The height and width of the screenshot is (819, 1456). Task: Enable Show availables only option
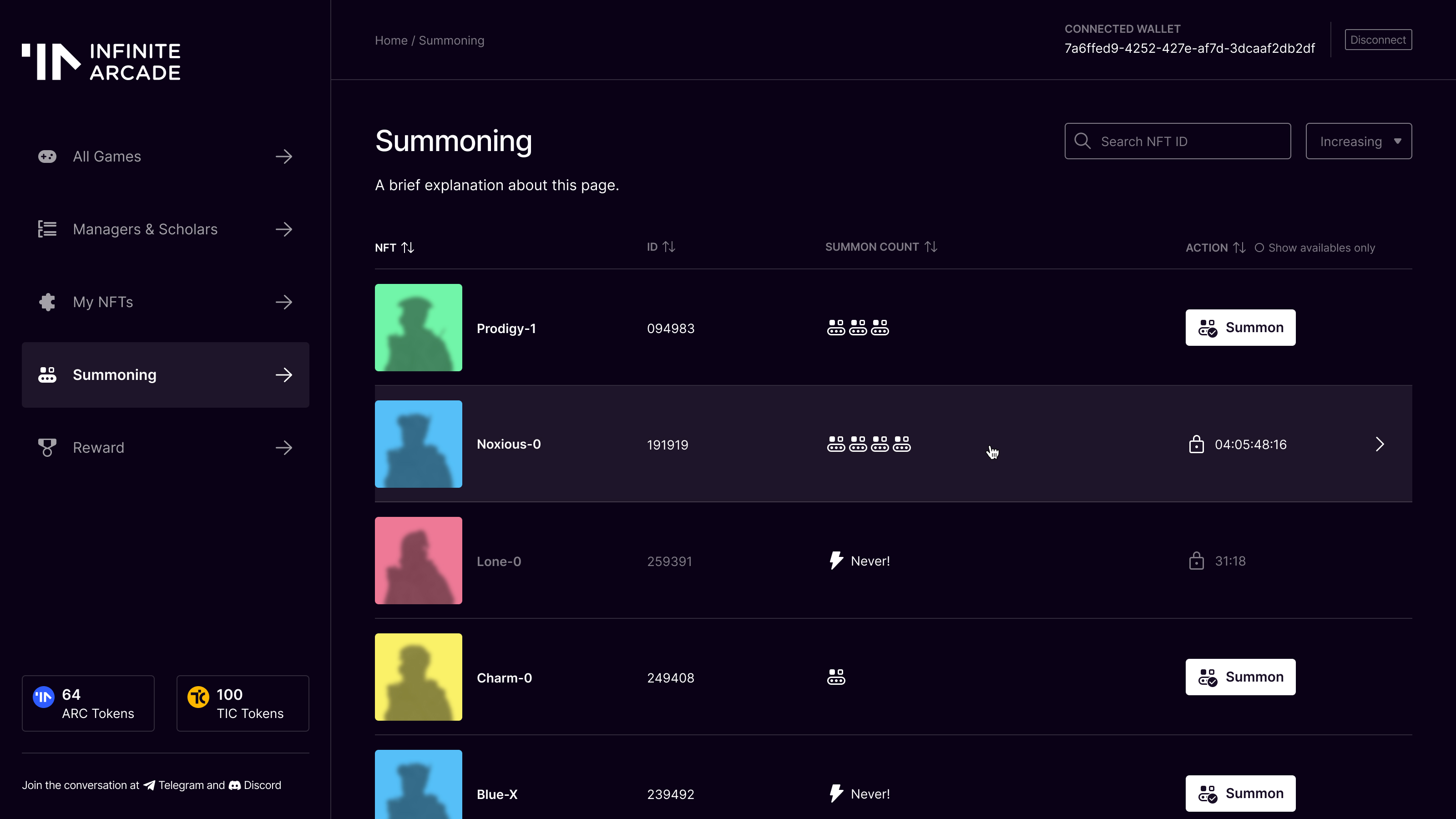tap(1259, 248)
